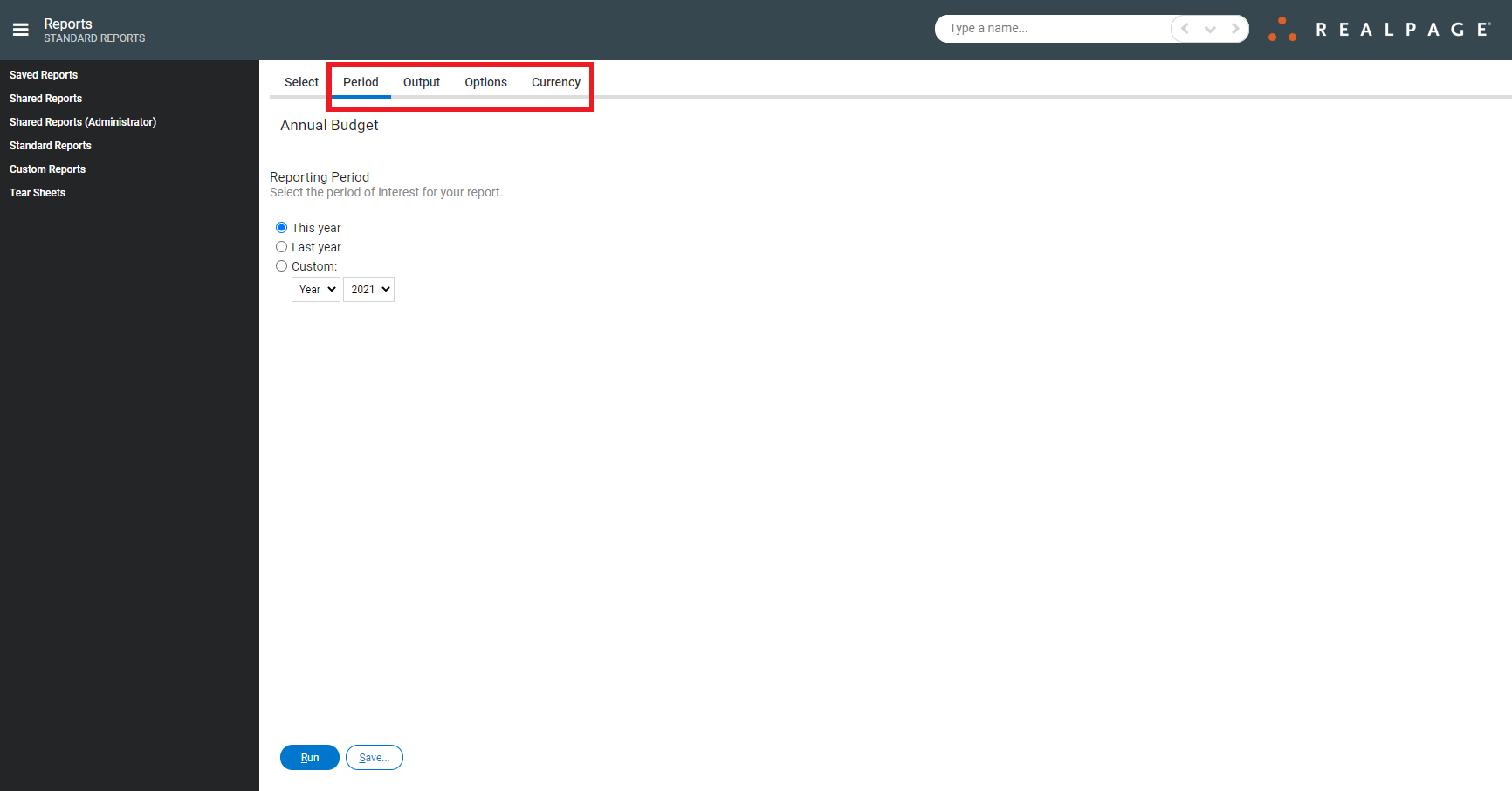1512x791 pixels.
Task: Open the Output tab
Action: [x=422, y=81]
